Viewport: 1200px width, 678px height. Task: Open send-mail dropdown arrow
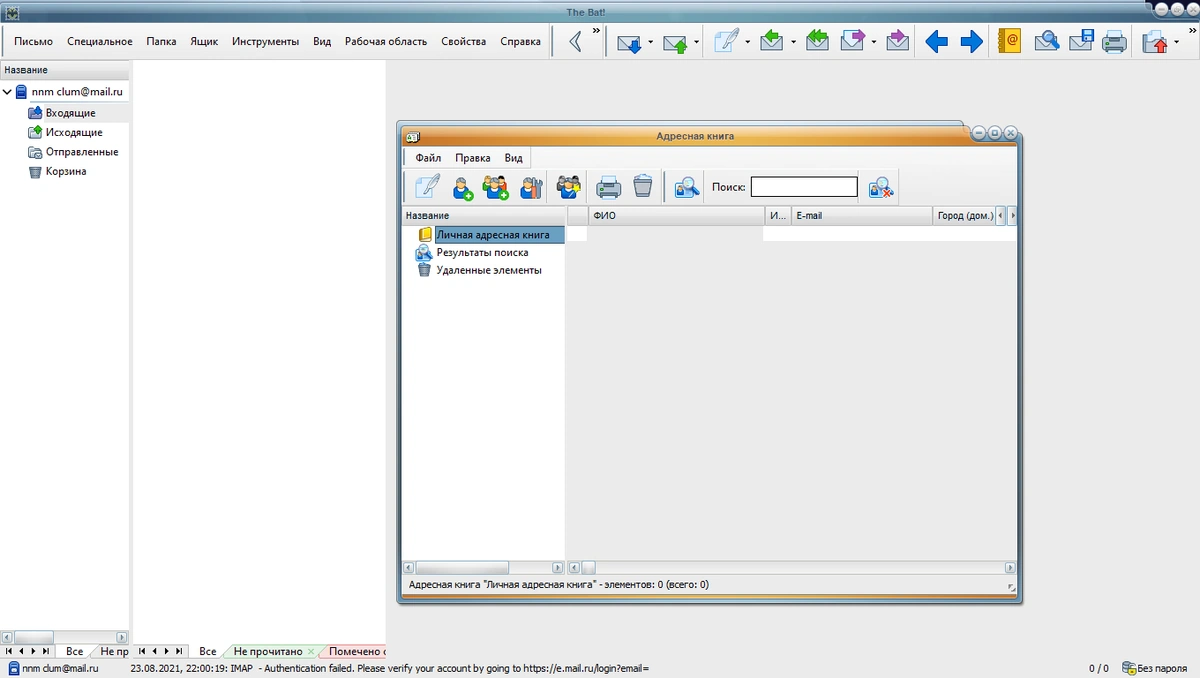tap(696, 42)
